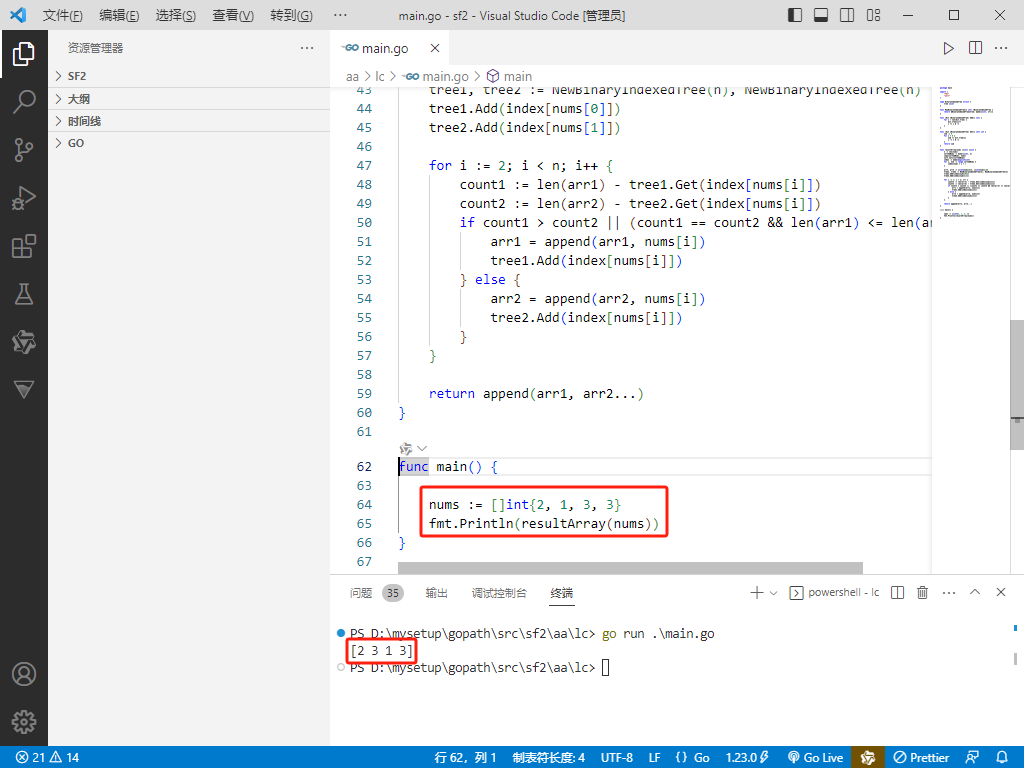The image size is (1024, 768).
Task: Open explorer views and more actions
Action: point(307,48)
